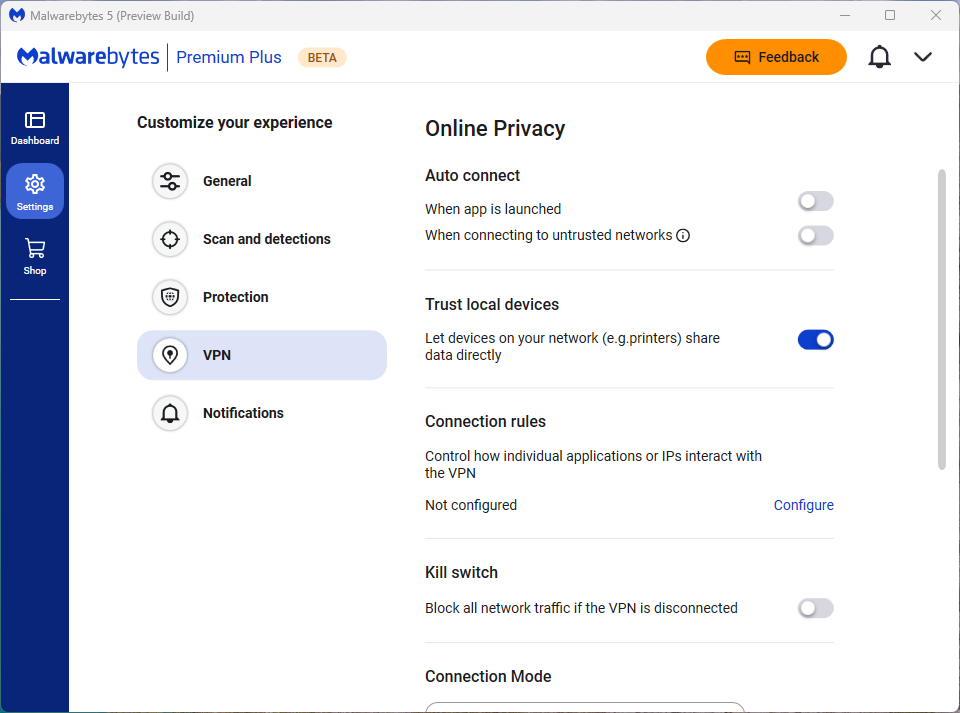960x713 pixels.
Task: Click the General sliders icon
Action: [170, 181]
